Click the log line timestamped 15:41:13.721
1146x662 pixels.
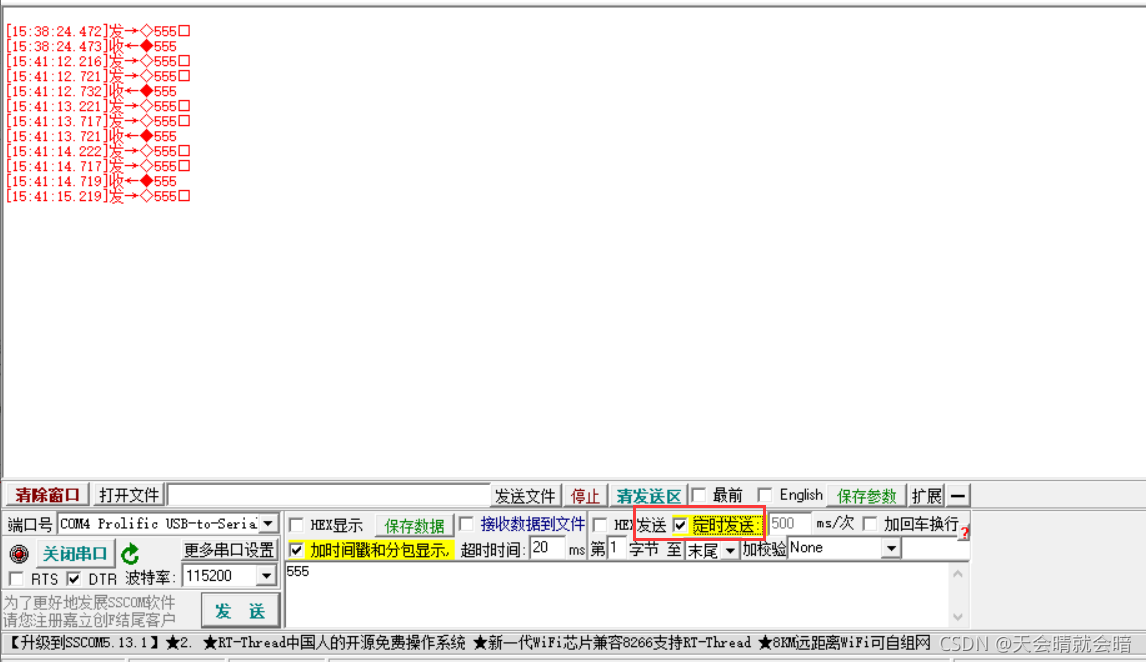tap(91, 136)
